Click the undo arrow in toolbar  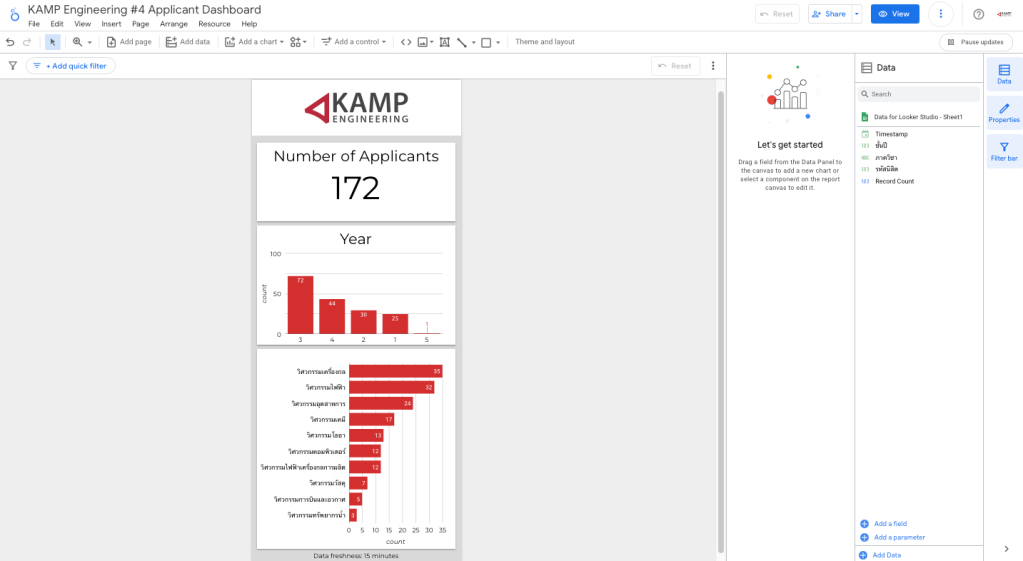pyautogui.click(x=10, y=42)
